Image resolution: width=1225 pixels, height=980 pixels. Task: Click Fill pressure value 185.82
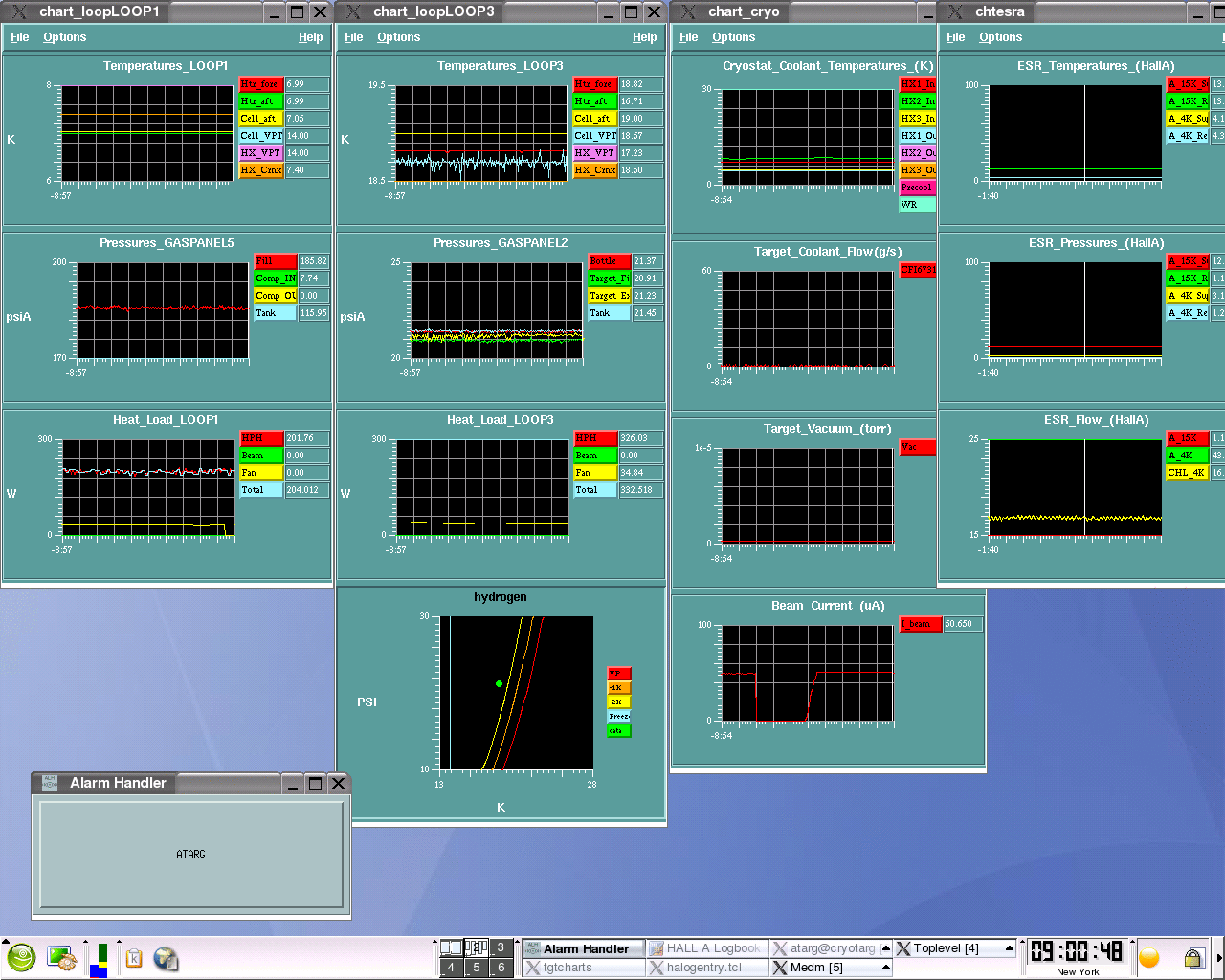point(313,261)
